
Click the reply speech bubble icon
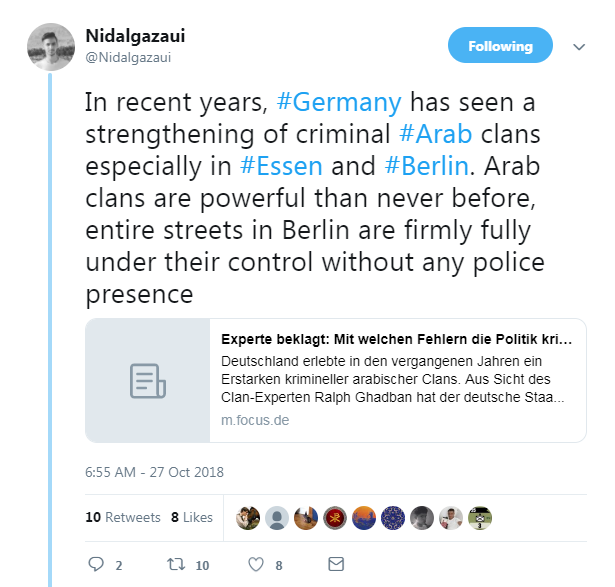pos(96,564)
